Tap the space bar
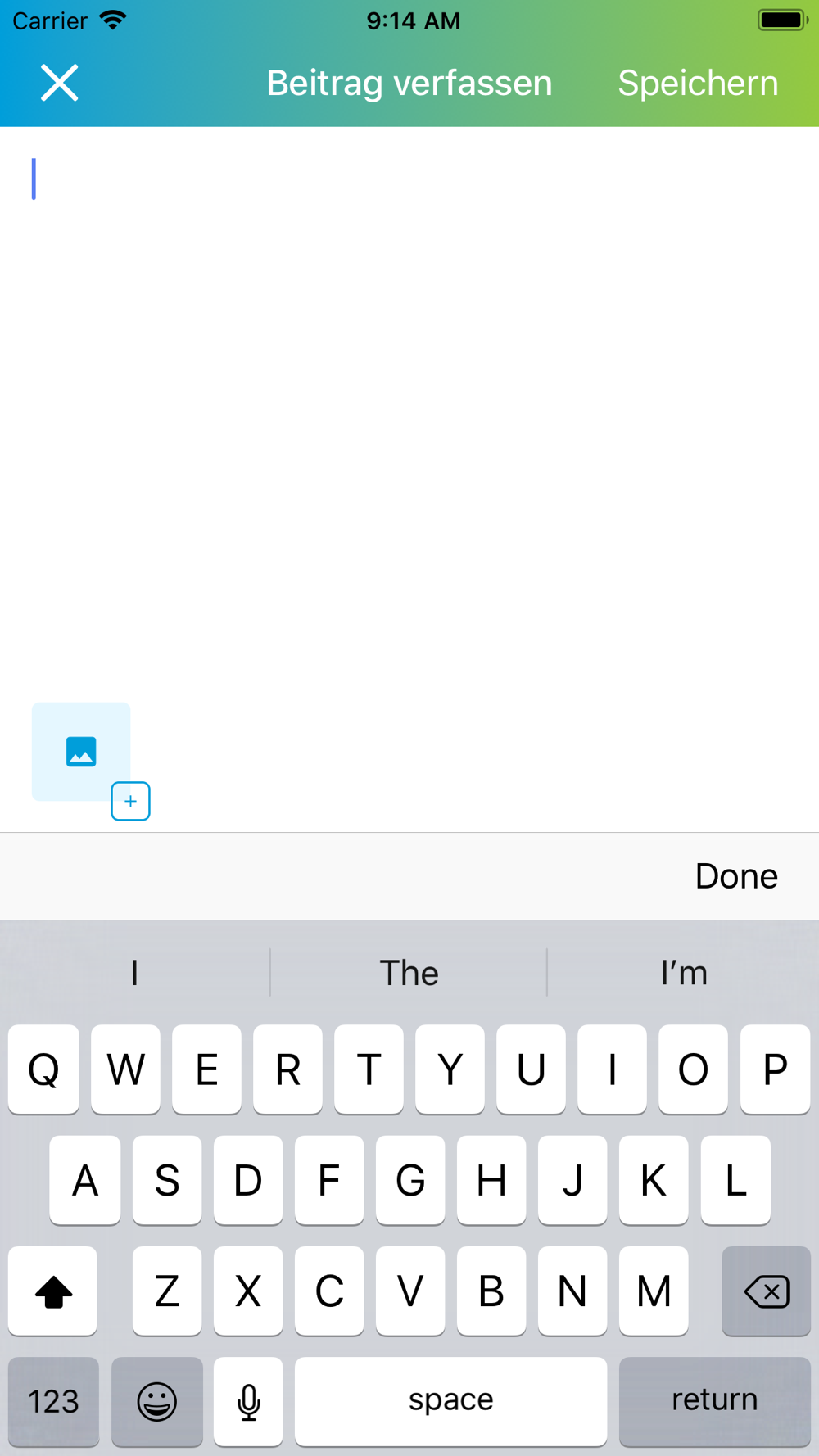This screenshot has width=819, height=1456. [x=450, y=1401]
